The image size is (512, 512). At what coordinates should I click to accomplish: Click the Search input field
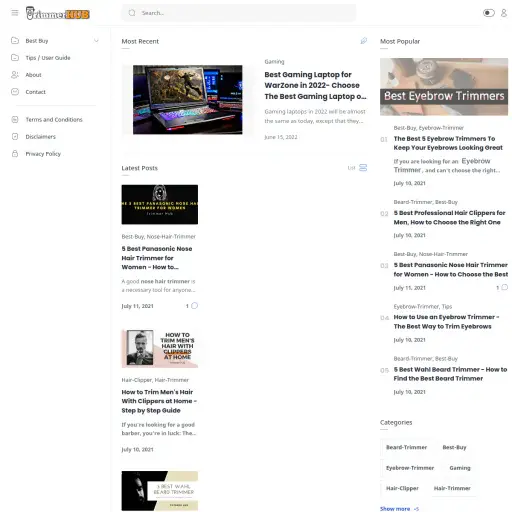pyautogui.click(x=239, y=13)
